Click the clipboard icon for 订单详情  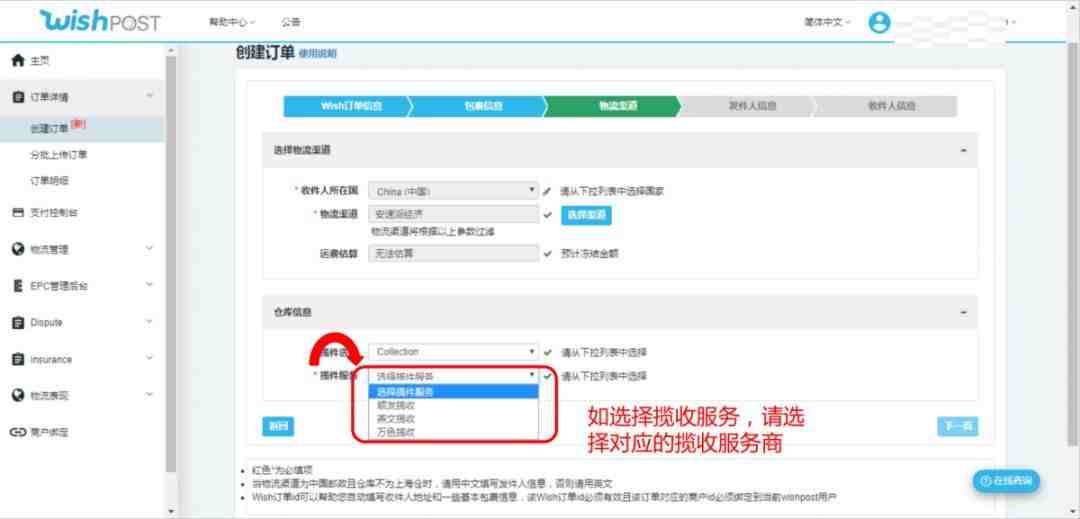(x=19, y=97)
